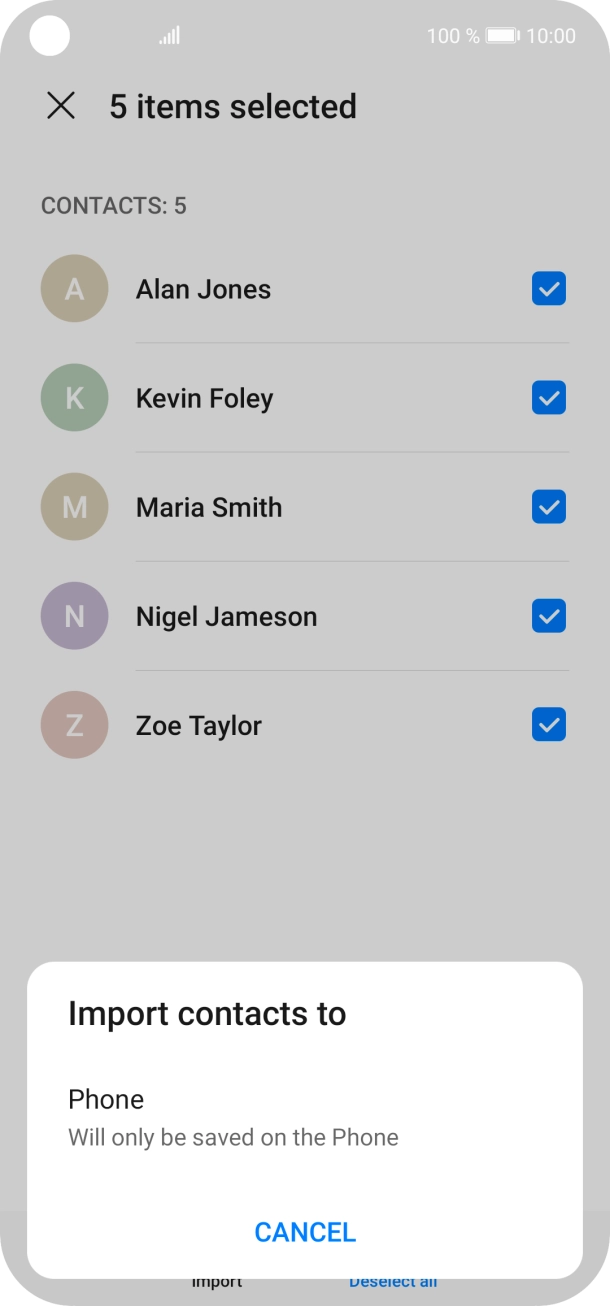Image resolution: width=610 pixels, height=1306 pixels.
Task: Tap the X close selection icon
Action: point(61,106)
